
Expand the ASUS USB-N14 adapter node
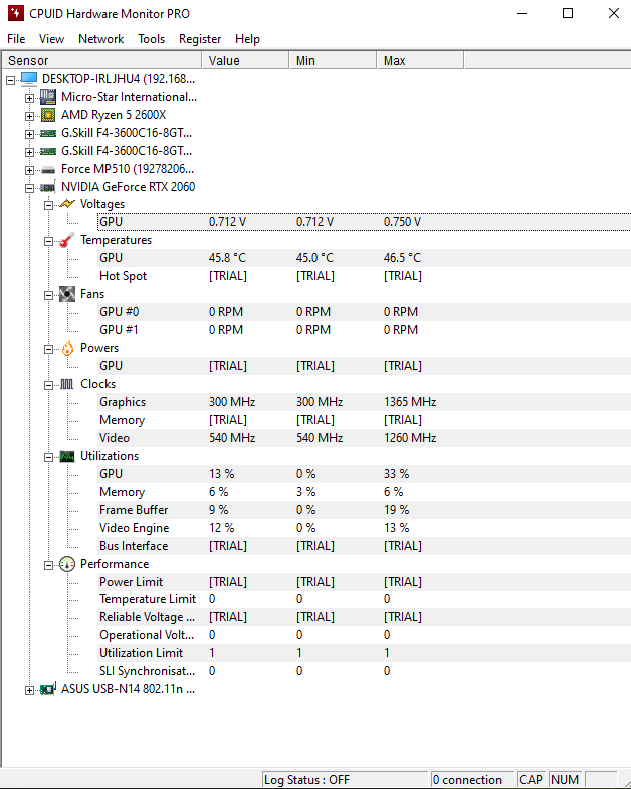(x=30, y=689)
